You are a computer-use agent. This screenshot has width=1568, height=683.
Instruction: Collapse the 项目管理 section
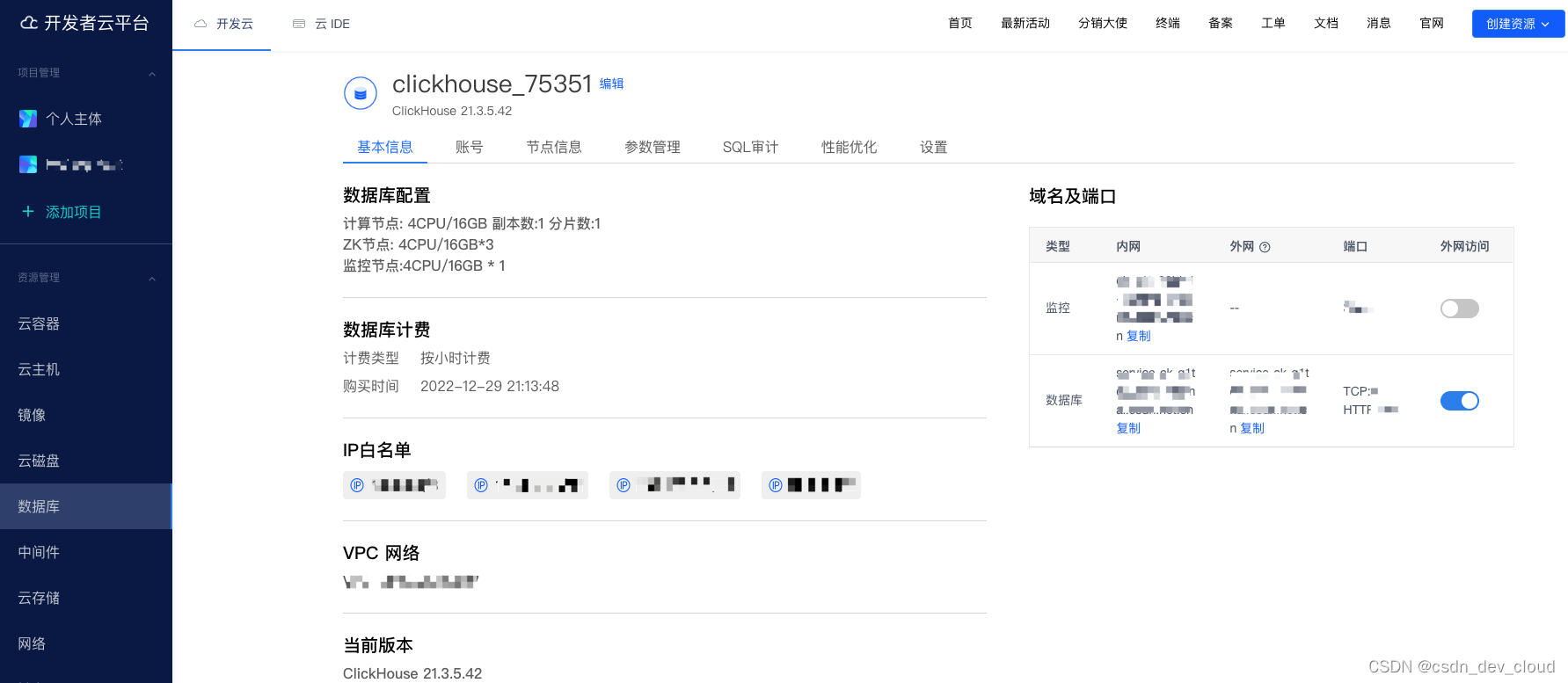point(152,74)
